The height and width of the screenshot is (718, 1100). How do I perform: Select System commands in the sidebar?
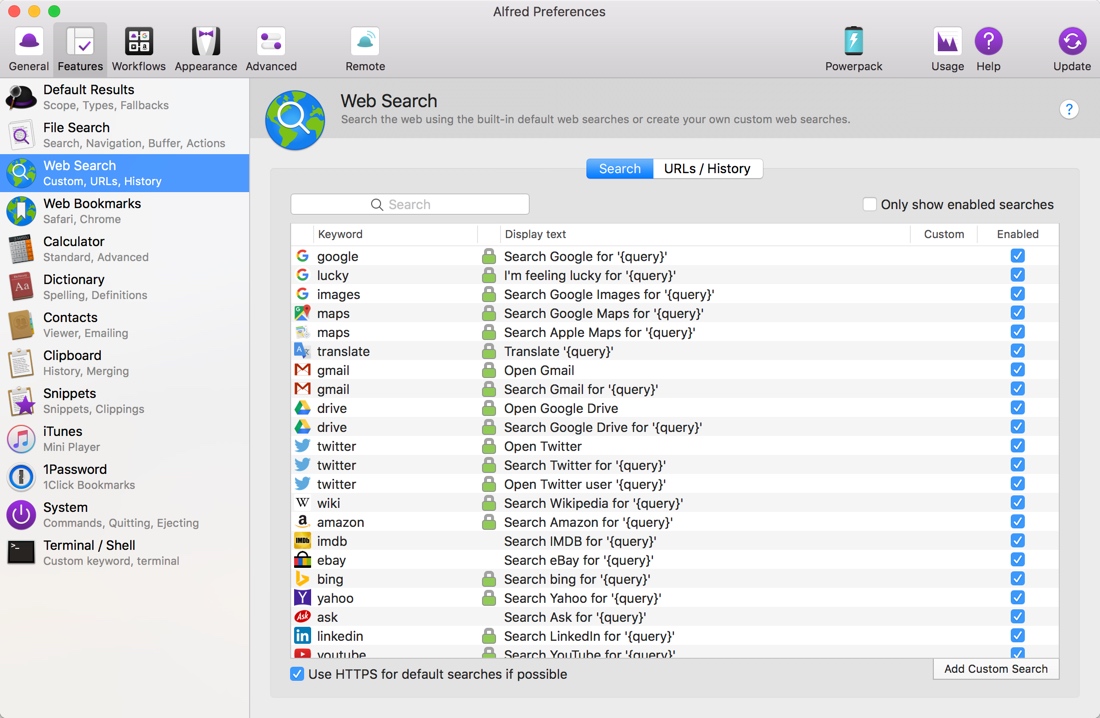[x=125, y=514]
